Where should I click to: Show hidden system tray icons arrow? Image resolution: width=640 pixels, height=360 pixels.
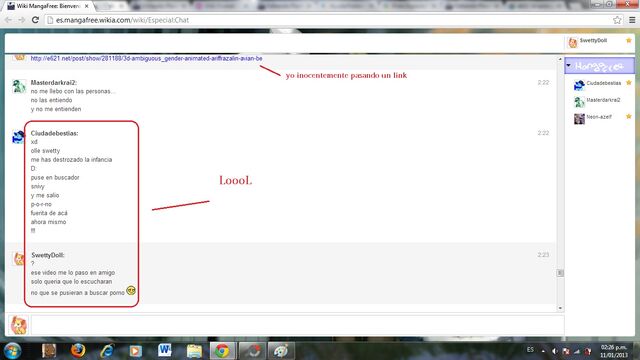pyautogui.click(x=543, y=351)
